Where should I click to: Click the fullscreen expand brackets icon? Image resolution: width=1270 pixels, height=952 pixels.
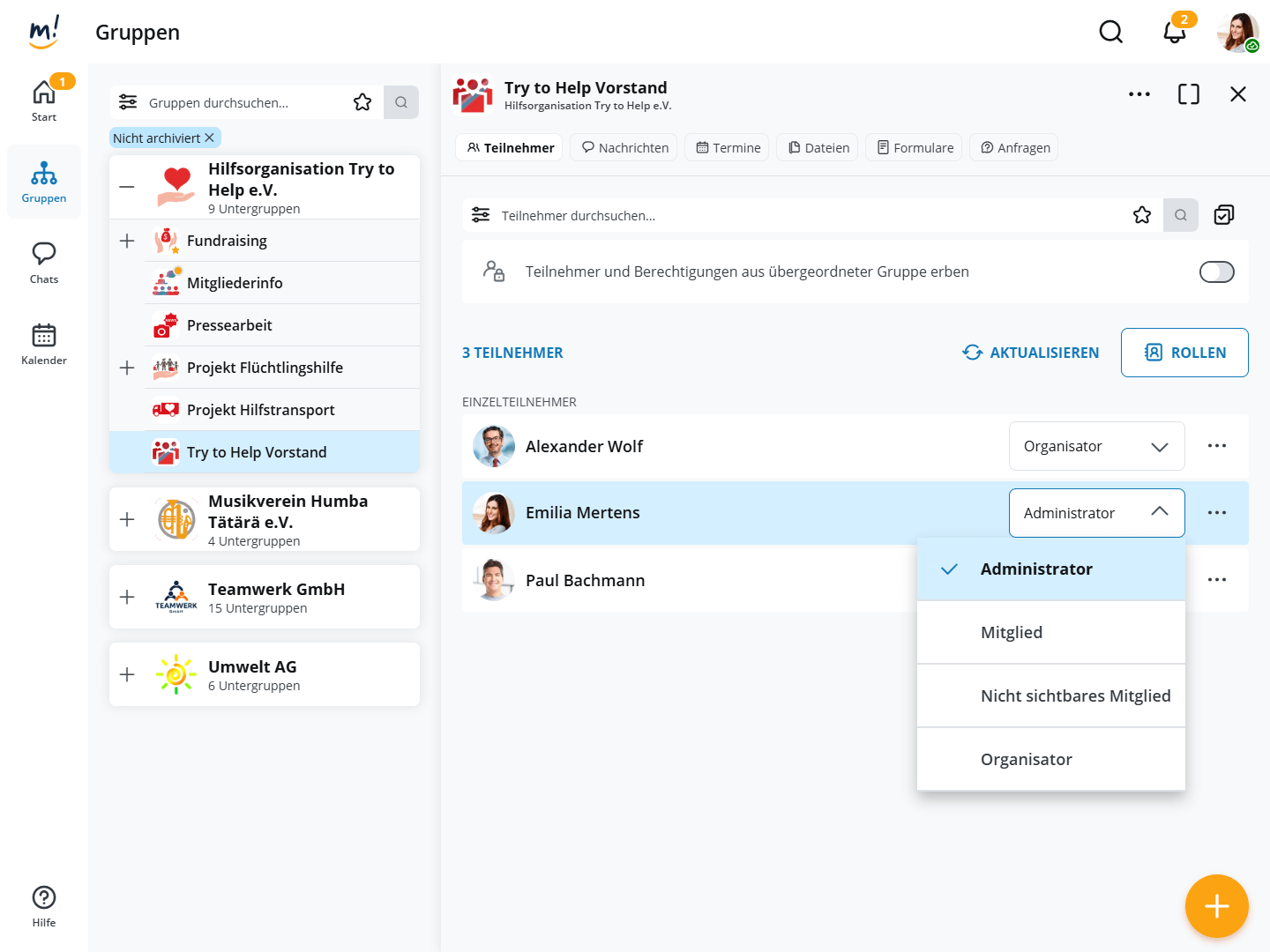pos(1188,94)
